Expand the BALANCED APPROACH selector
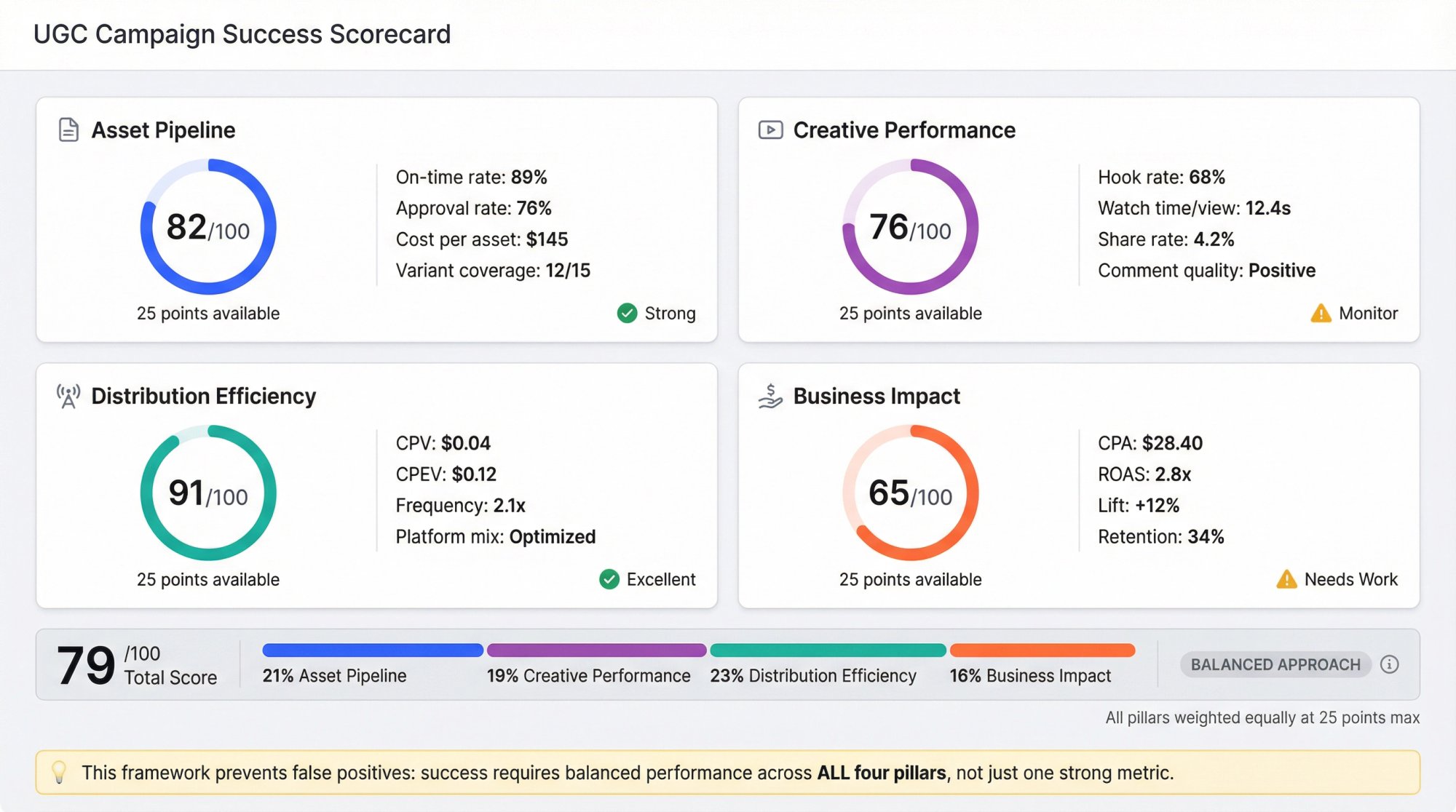The width and height of the screenshot is (1456, 812). click(1275, 664)
